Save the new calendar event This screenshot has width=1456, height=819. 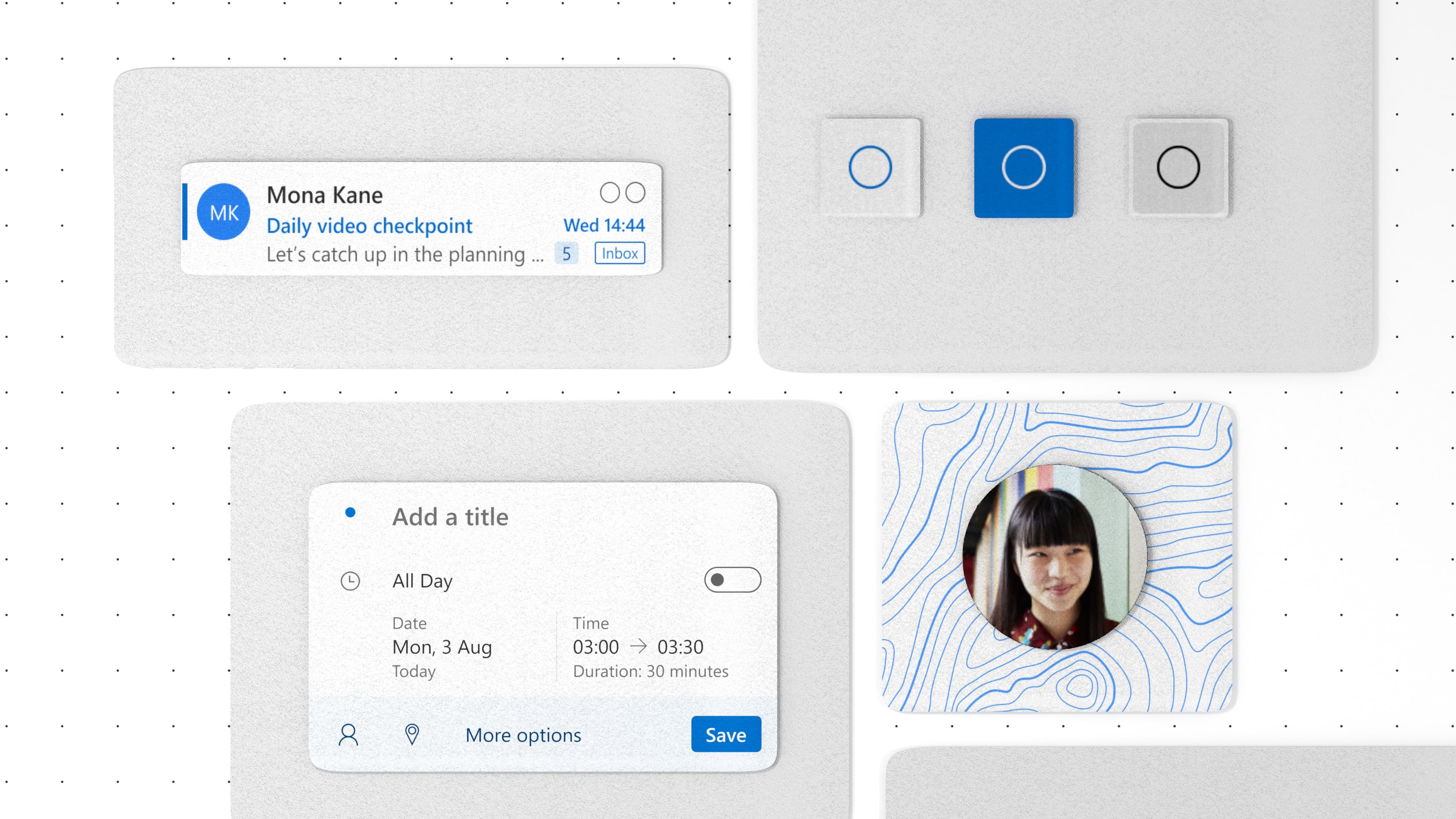click(x=726, y=734)
